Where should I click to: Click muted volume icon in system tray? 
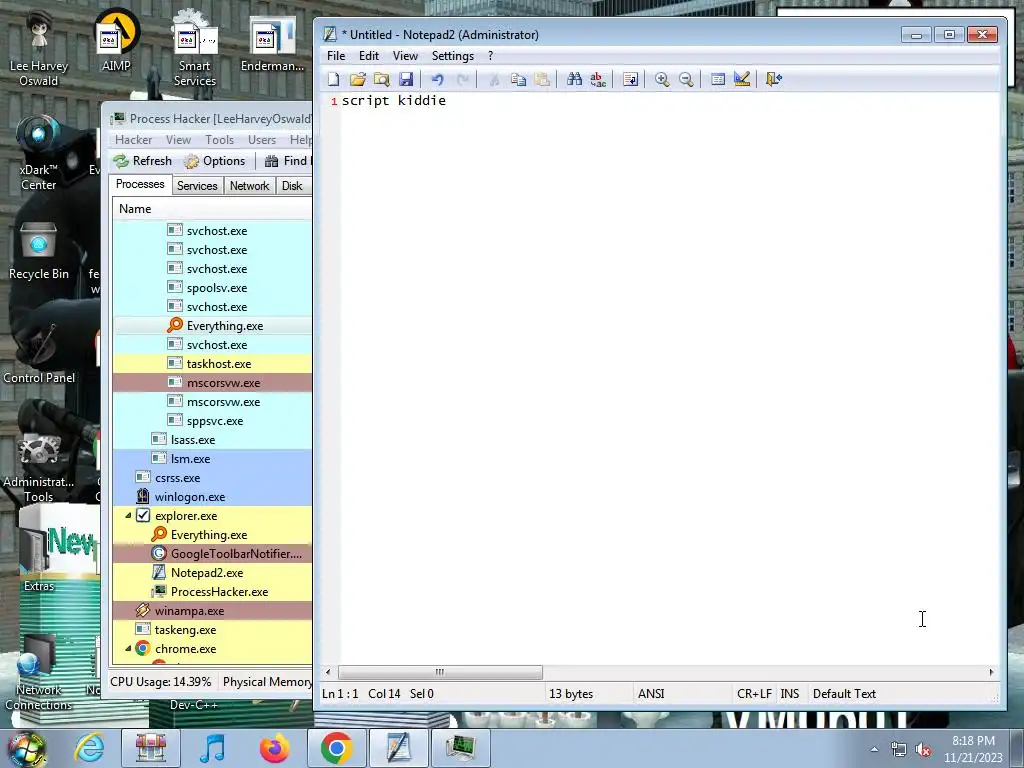(x=923, y=750)
